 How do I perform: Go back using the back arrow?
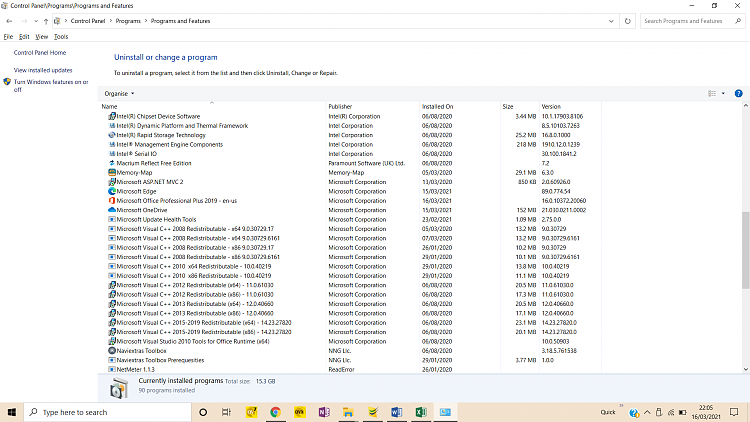(9, 21)
